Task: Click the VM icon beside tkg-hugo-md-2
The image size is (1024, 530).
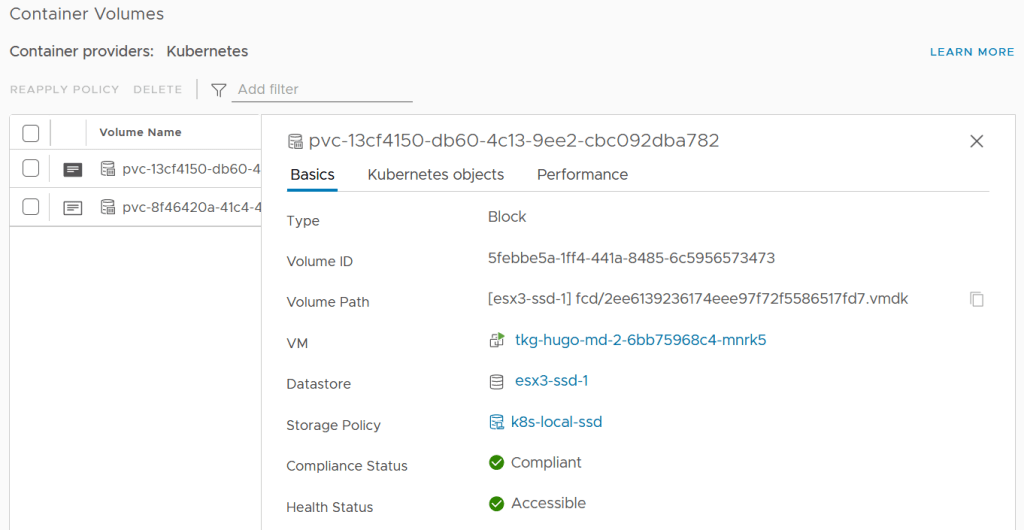Action: (497, 340)
